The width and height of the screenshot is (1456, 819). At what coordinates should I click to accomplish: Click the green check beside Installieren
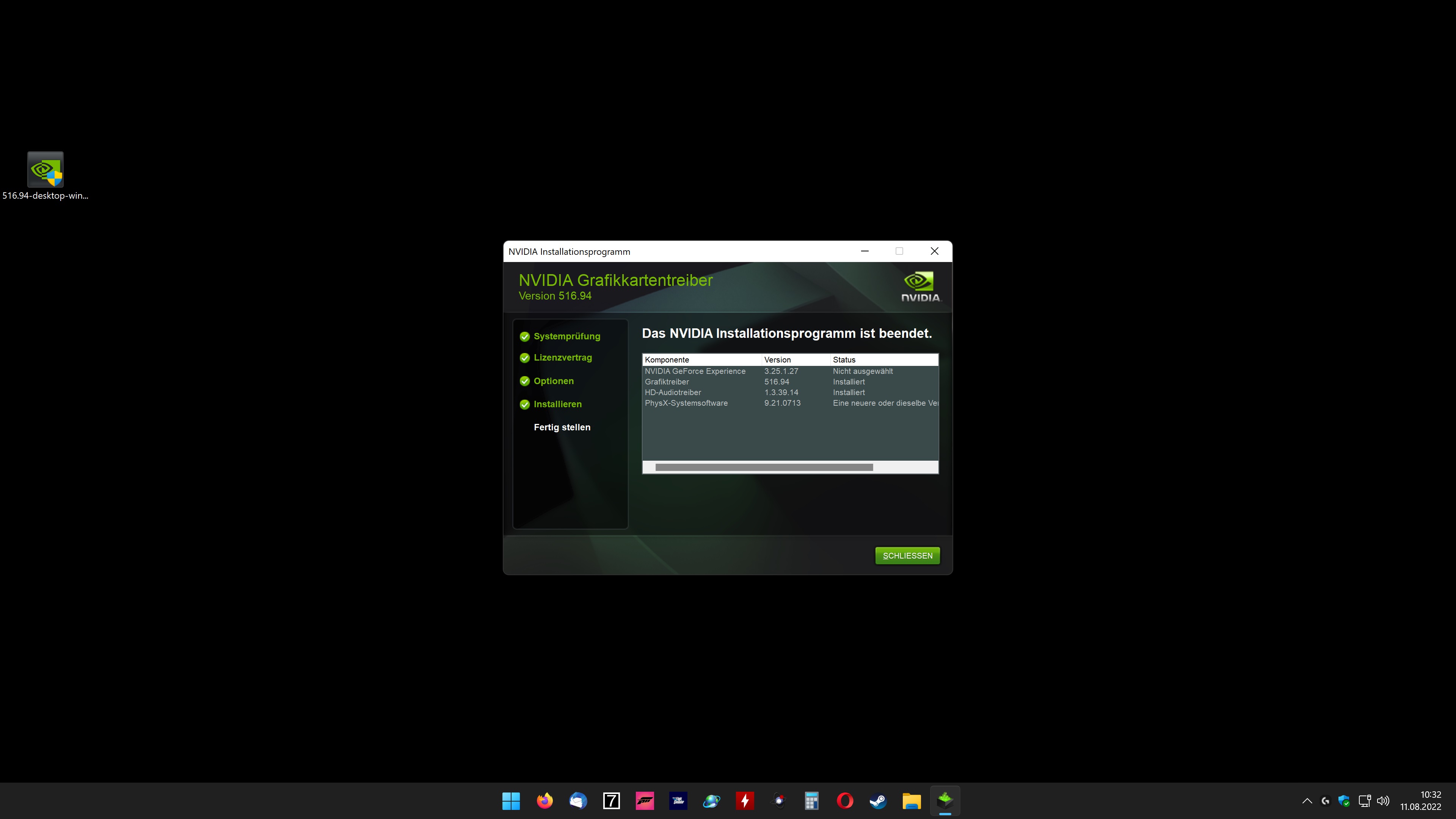[x=524, y=404]
